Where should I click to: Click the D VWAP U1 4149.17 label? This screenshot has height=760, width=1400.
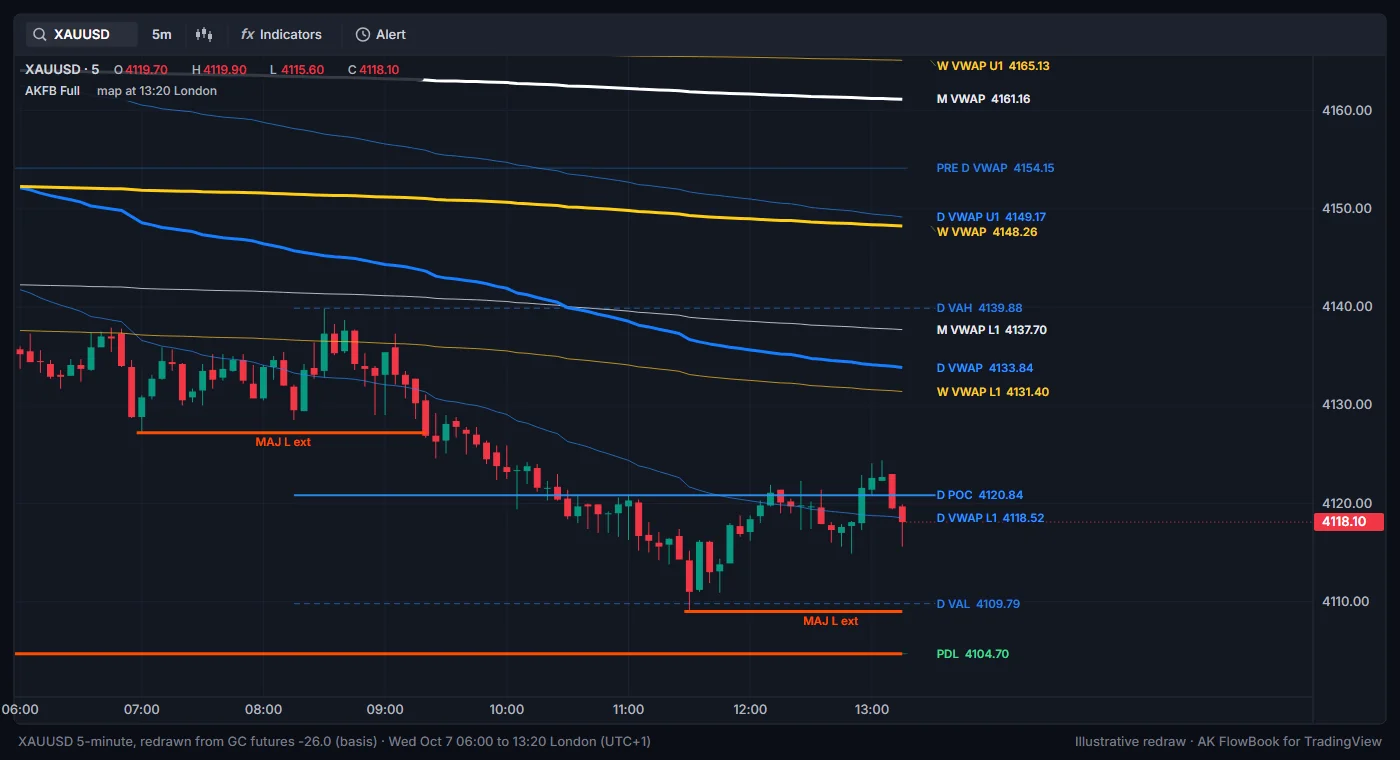[991, 217]
